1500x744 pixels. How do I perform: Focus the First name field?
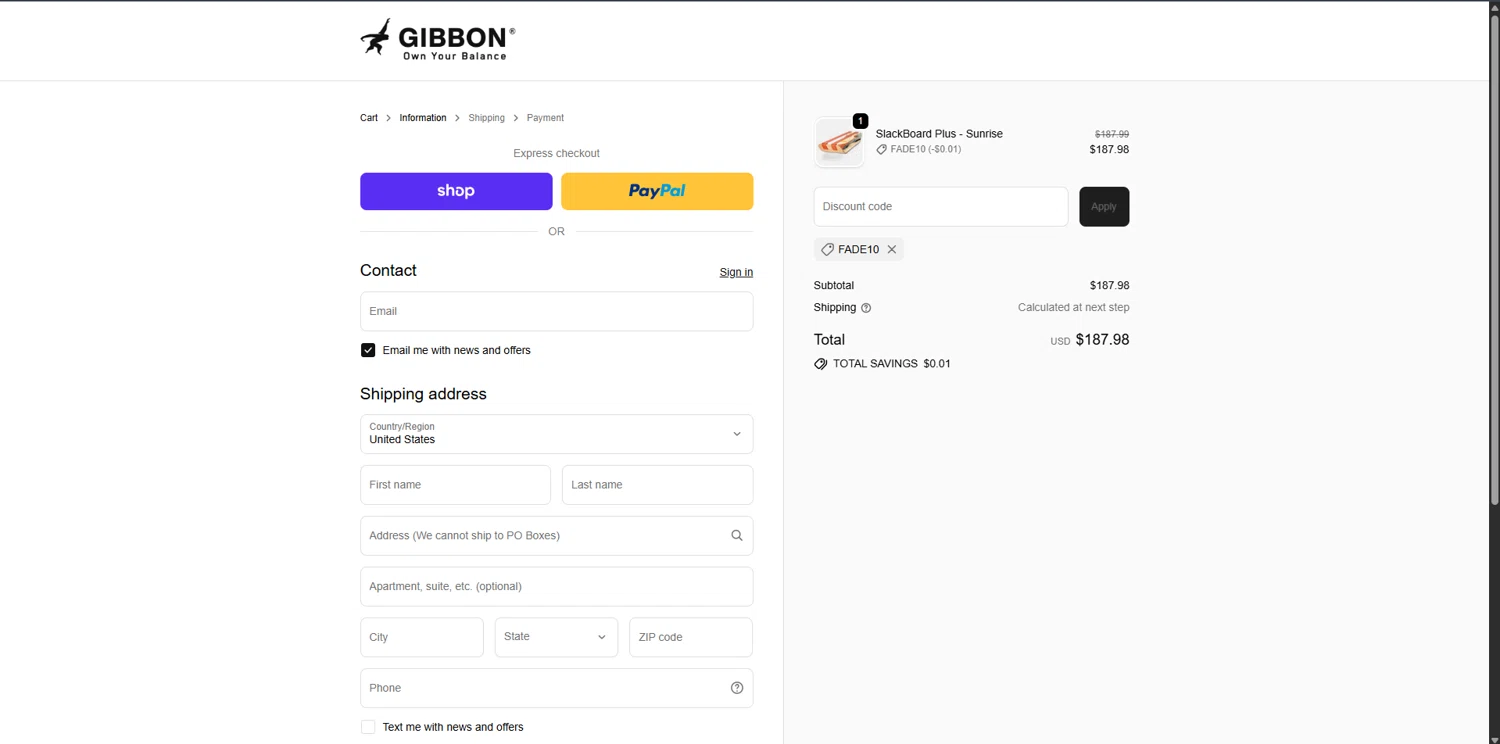(455, 485)
